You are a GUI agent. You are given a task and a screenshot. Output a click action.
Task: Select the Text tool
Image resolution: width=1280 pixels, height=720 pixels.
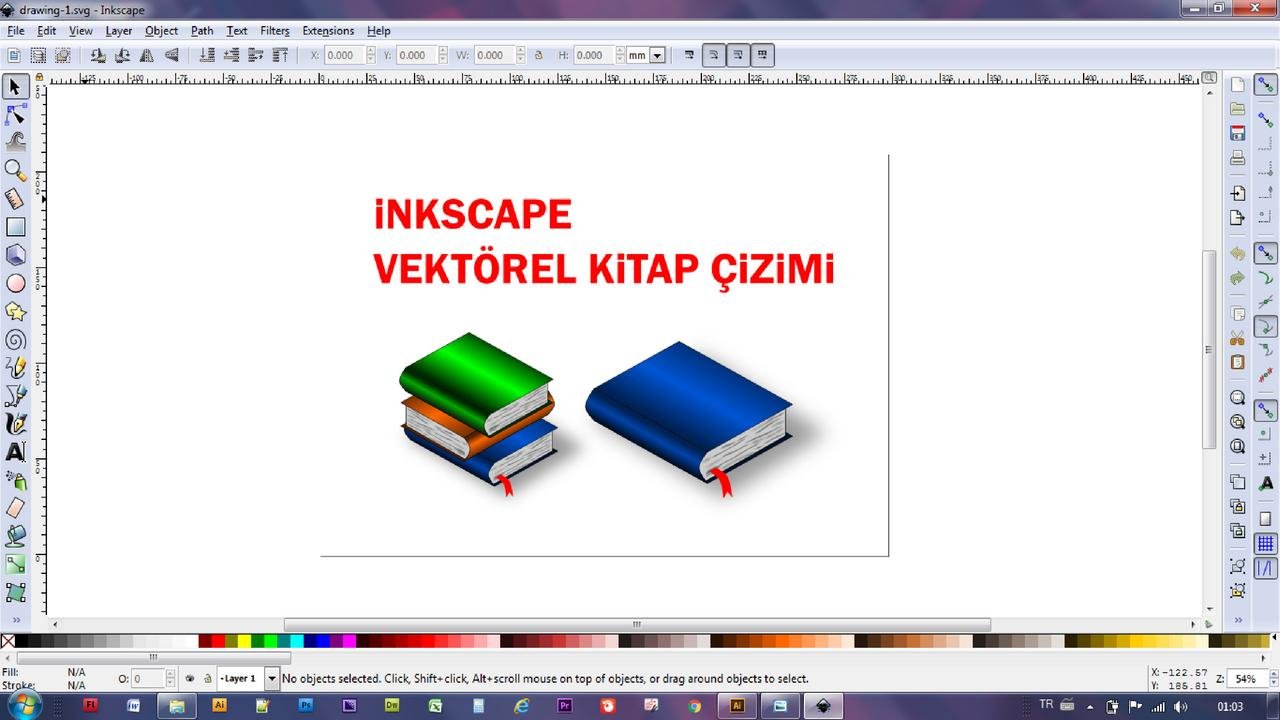coord(15,452)
